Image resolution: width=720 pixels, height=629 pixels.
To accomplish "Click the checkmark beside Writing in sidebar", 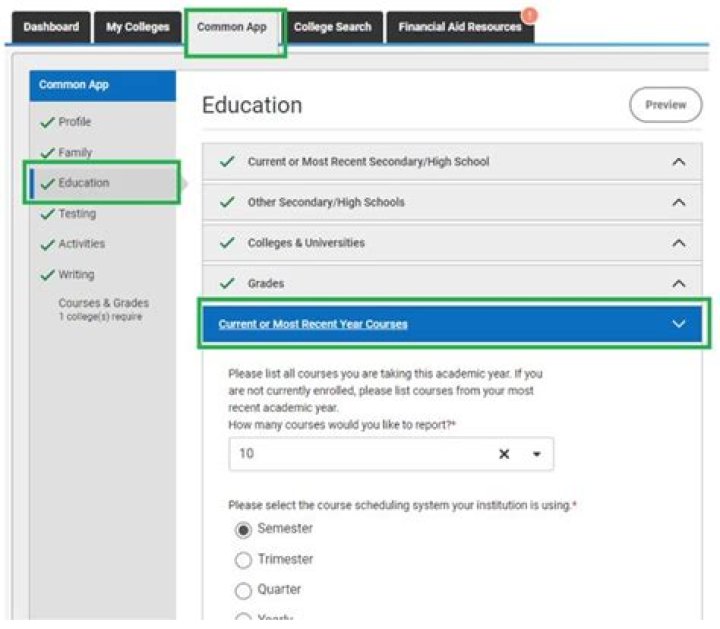I will point(48,275).
